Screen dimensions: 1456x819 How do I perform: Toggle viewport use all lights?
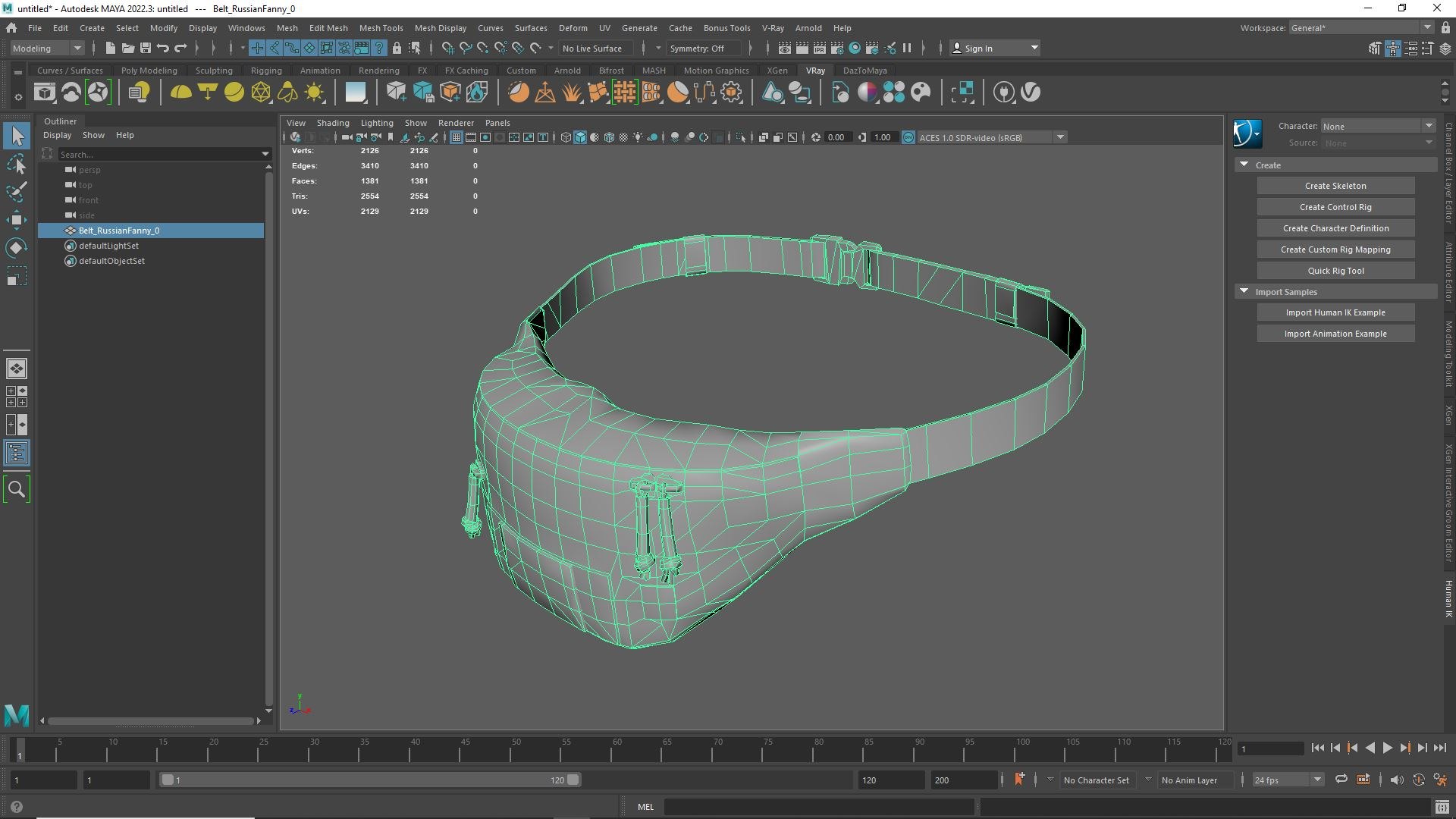pos(638,137)
